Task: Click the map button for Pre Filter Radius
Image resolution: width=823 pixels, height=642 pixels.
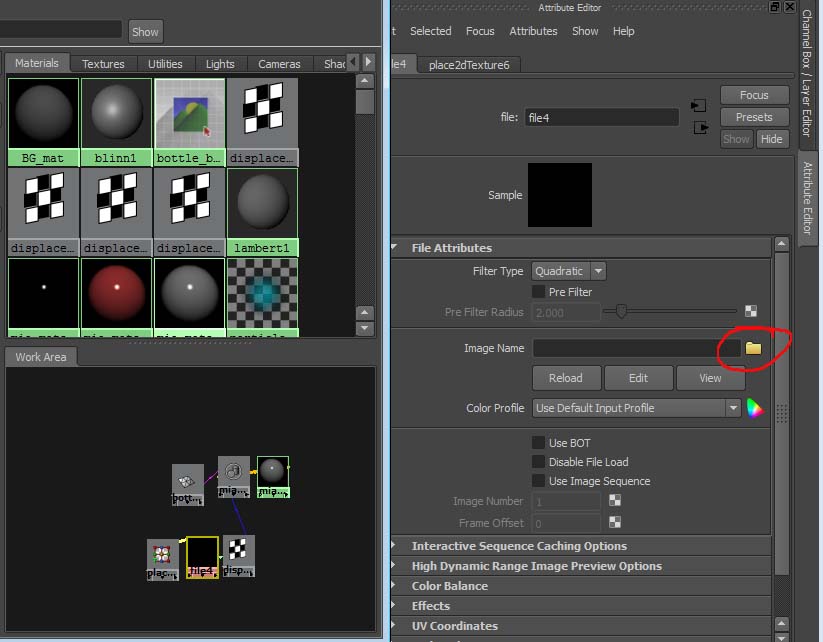Action: [751, 311]
